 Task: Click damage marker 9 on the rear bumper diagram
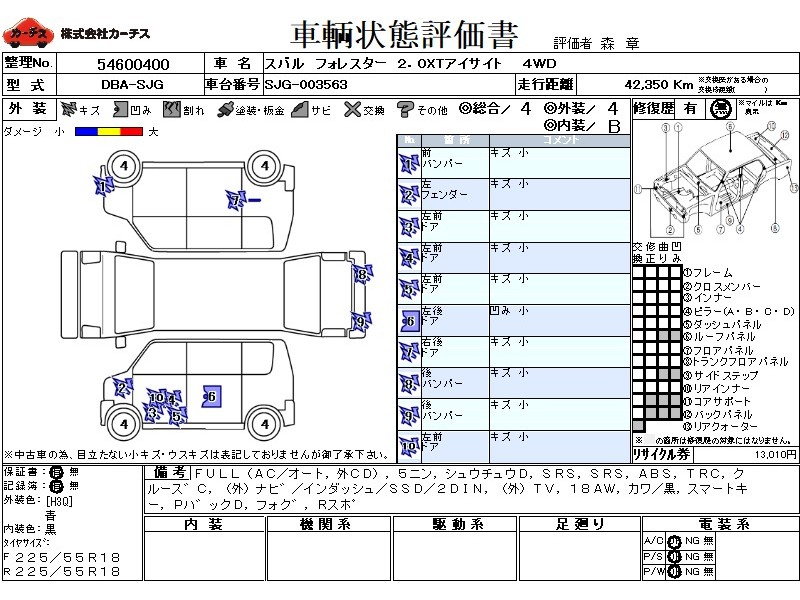(x=361, y=321)
